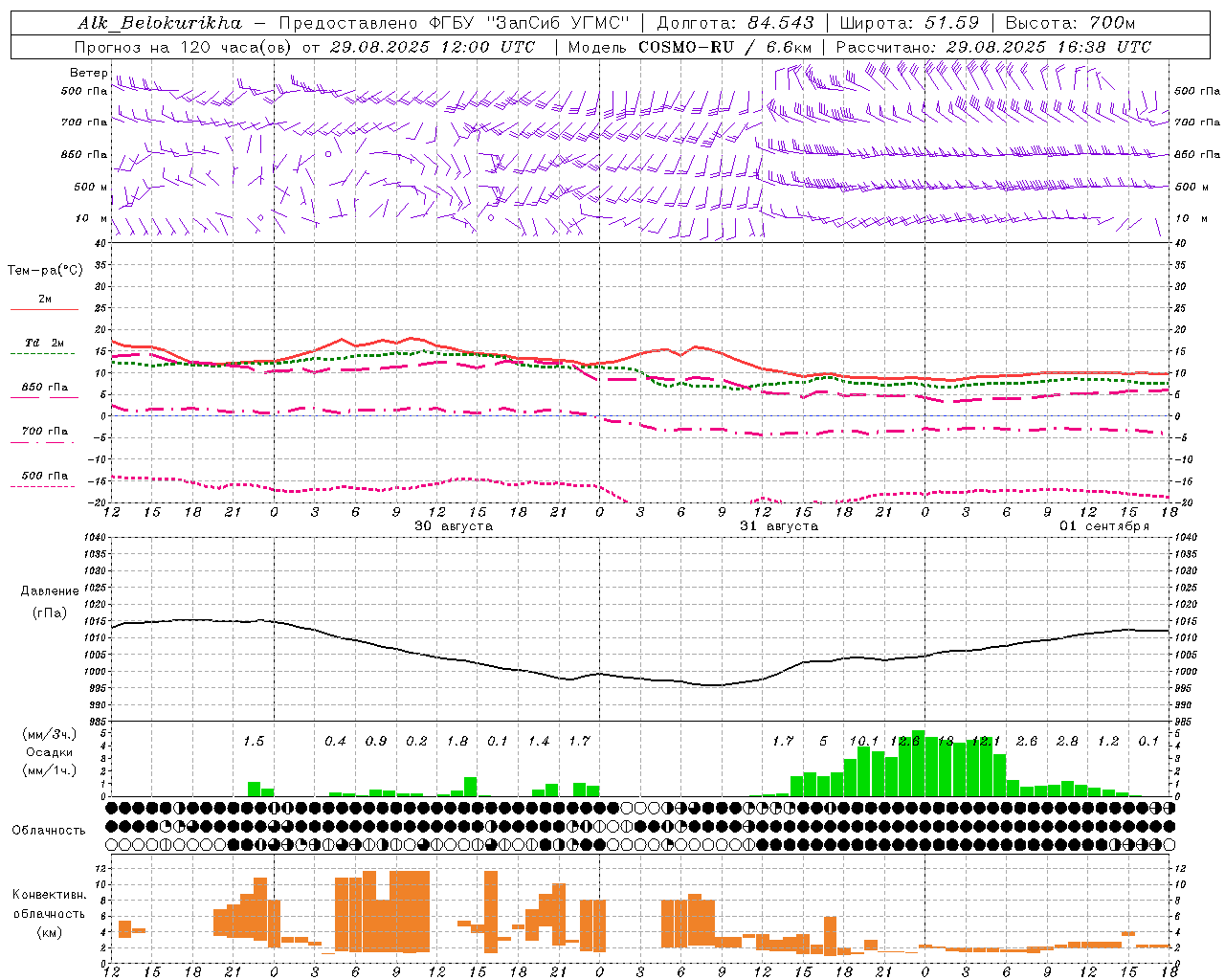The height and width of the screenshot is (980, 1225).
Task: Click the 3-hour precipitation value 12.6
Action: (904, 742)
